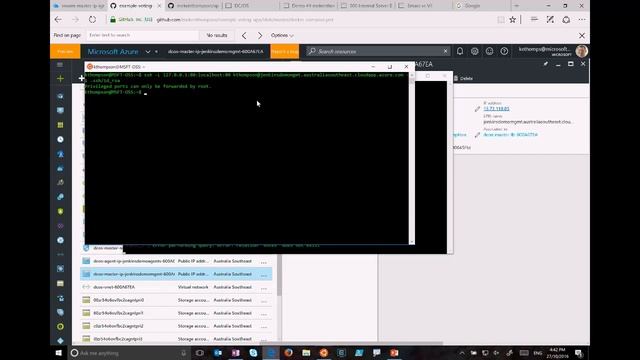Go back in the Edge browser
This screenshot has height=360, width=640.
[58, 20]
